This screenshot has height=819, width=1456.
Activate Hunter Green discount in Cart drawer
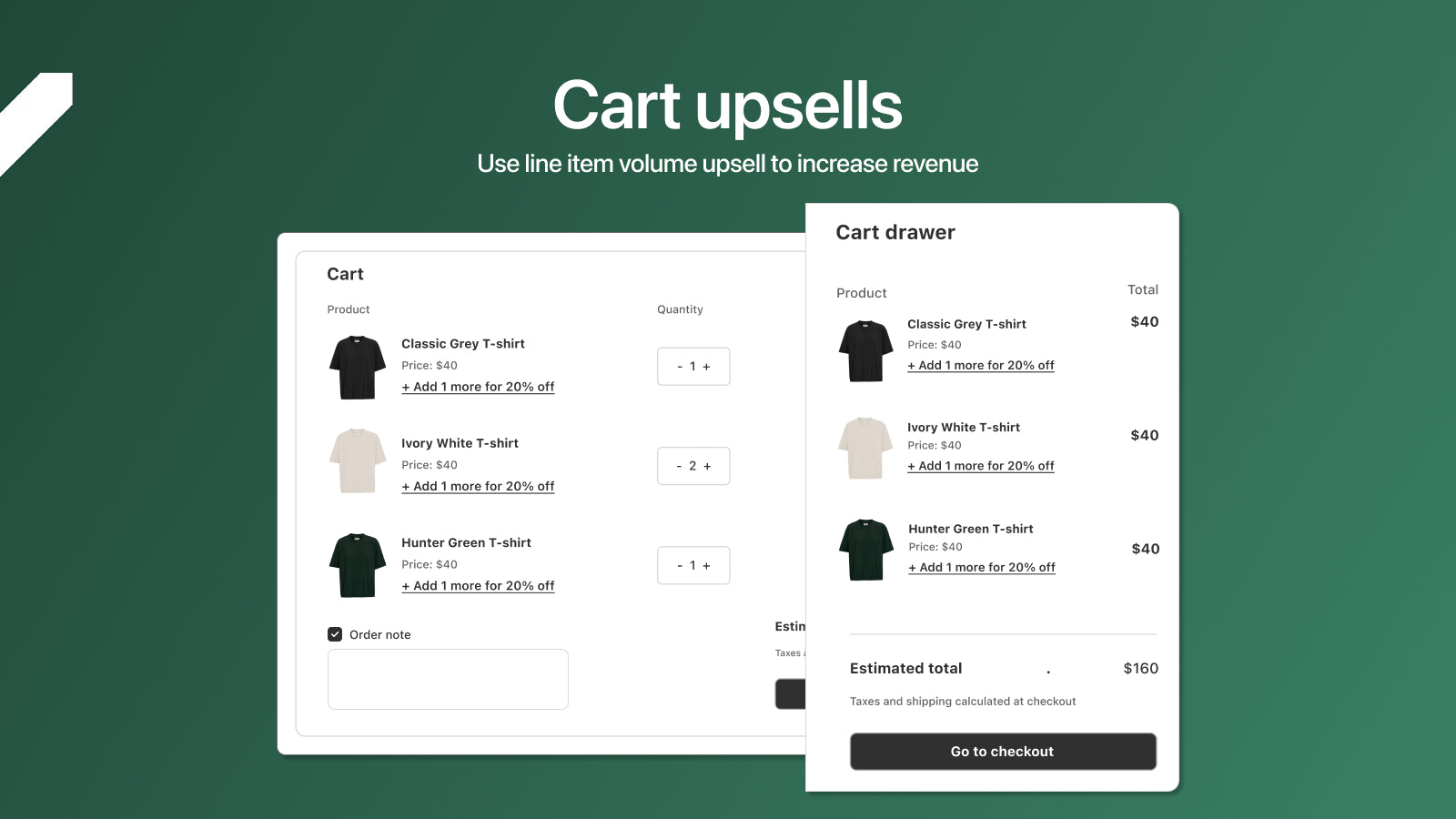pos(981,566)
